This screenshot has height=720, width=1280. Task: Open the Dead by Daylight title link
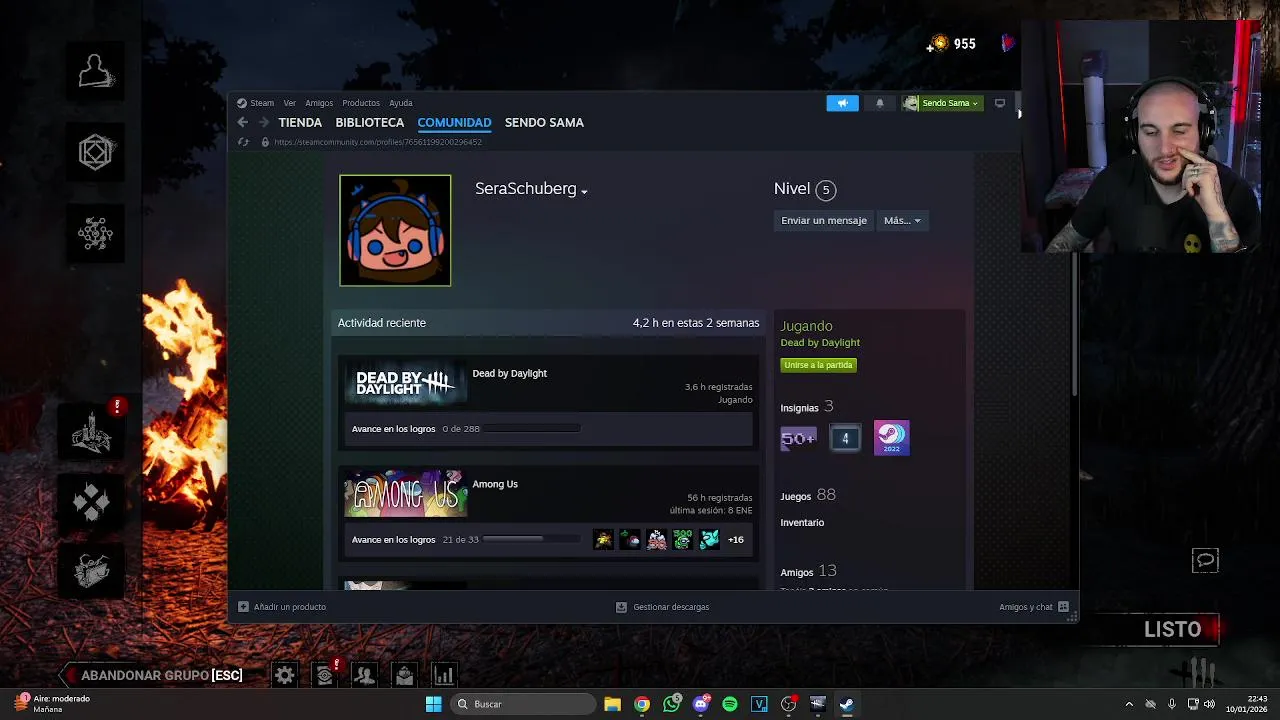[x=509, y=373]
